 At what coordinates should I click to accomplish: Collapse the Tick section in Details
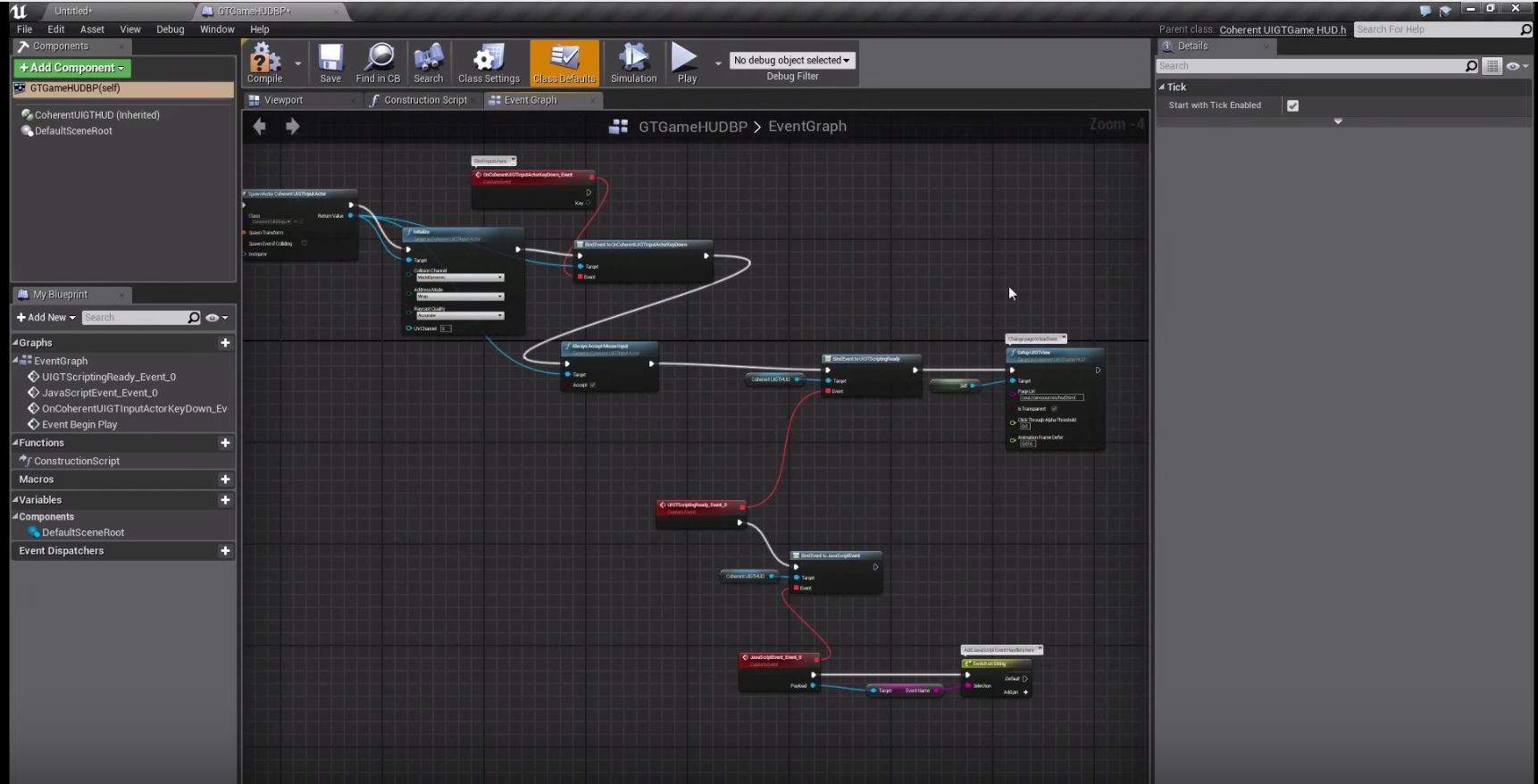tap(1162, 88)
